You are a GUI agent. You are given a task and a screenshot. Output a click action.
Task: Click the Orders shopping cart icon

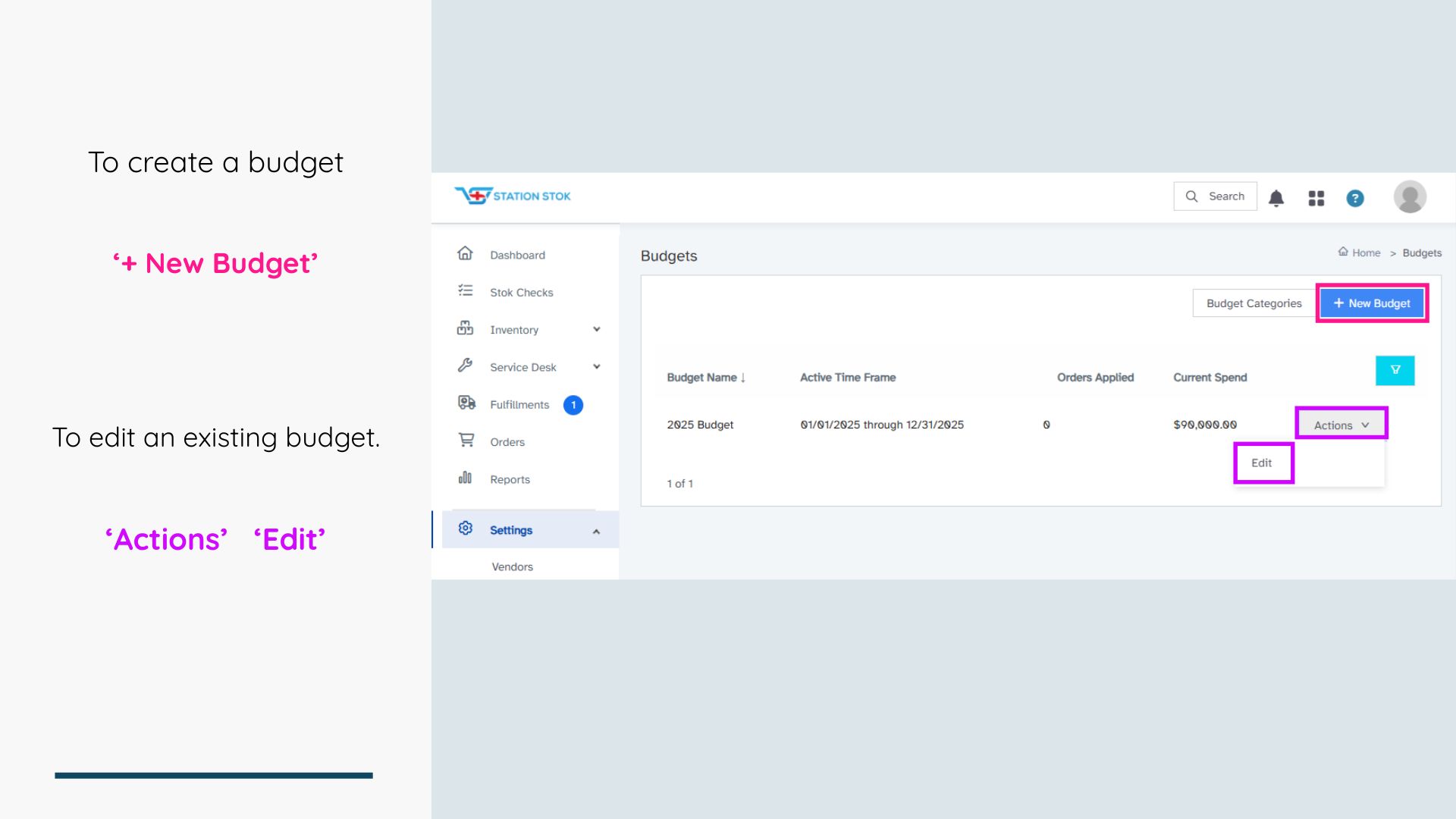click(466, 440)
